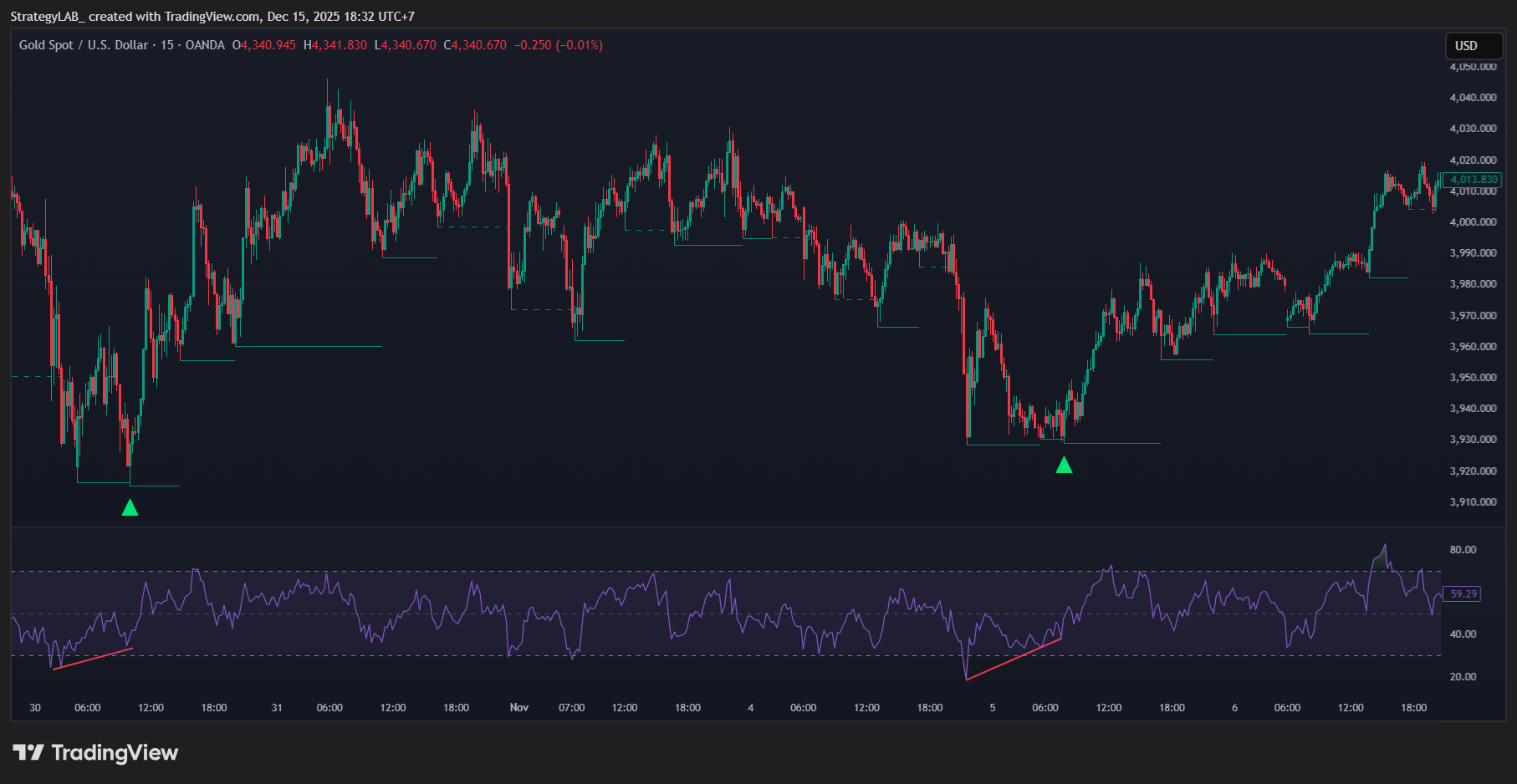Click the high value H4,341.830
The image size is (1517, 784).
click(x=335, y=45)
